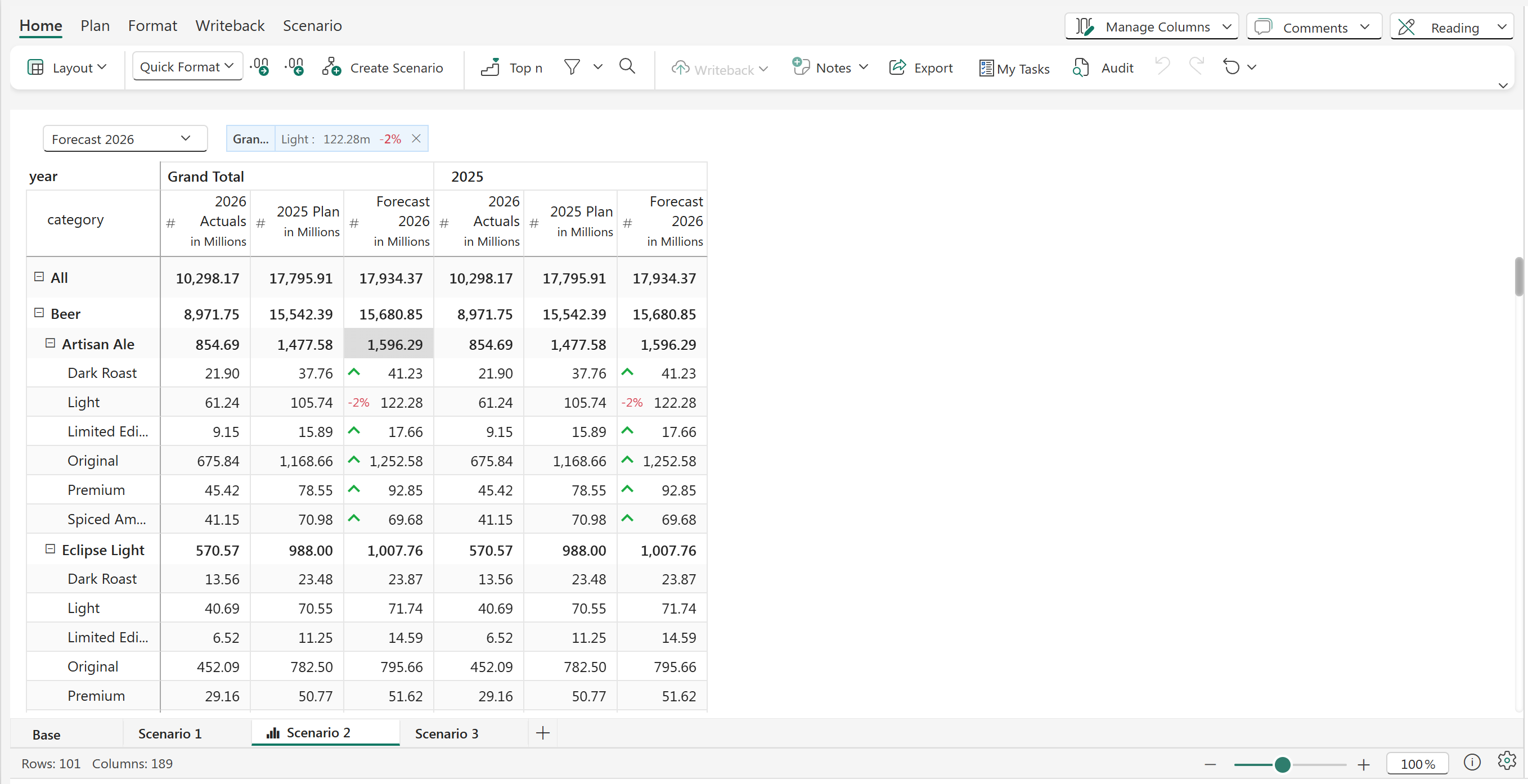Image resolution: width=1528 pixels, height=784 pixels.
Task: Click the increase decimal places icon
Action: pos(260,67)
